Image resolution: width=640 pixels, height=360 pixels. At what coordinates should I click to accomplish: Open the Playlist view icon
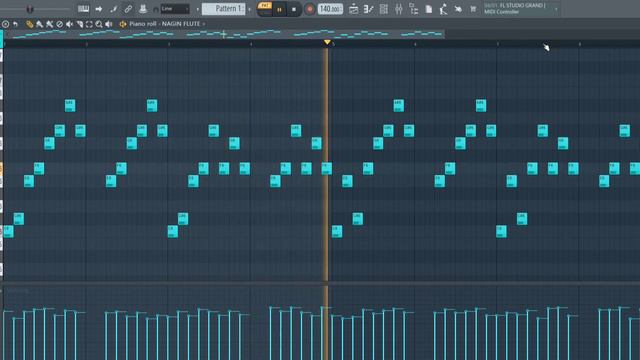(353, 9)
